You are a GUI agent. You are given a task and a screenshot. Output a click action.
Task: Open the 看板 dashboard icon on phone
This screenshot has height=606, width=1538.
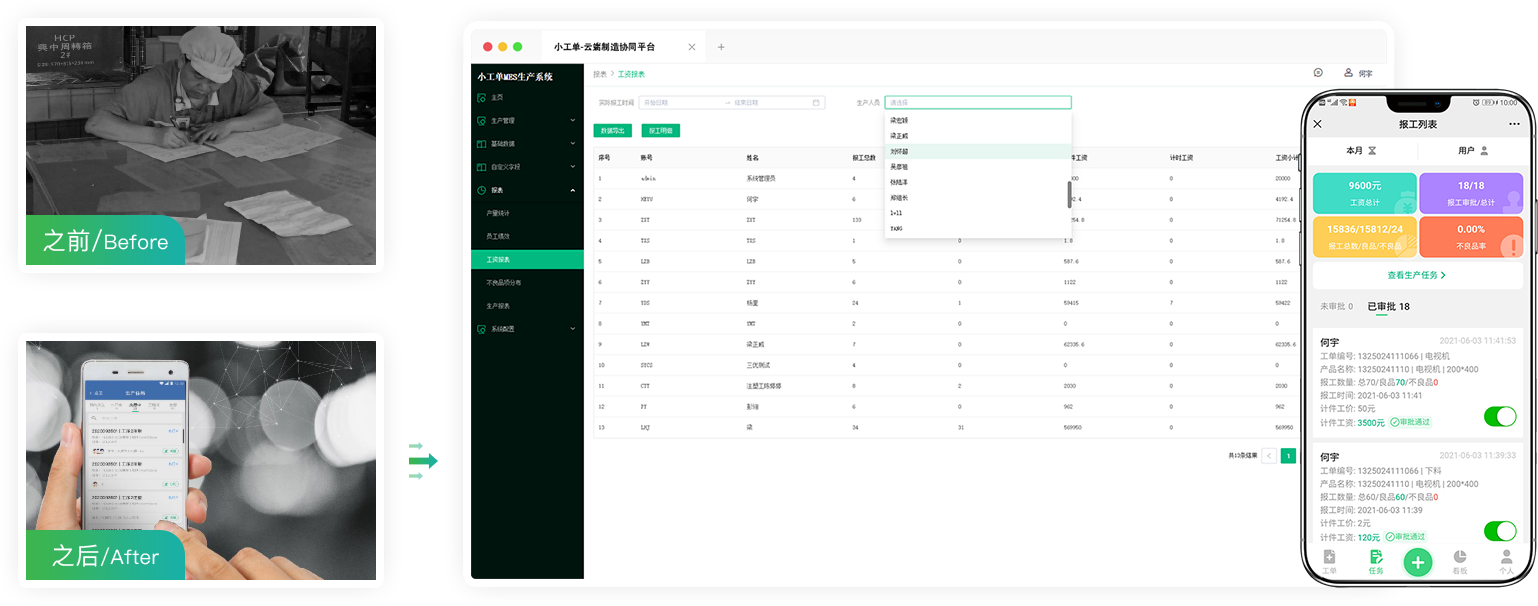pos(1460,559)
